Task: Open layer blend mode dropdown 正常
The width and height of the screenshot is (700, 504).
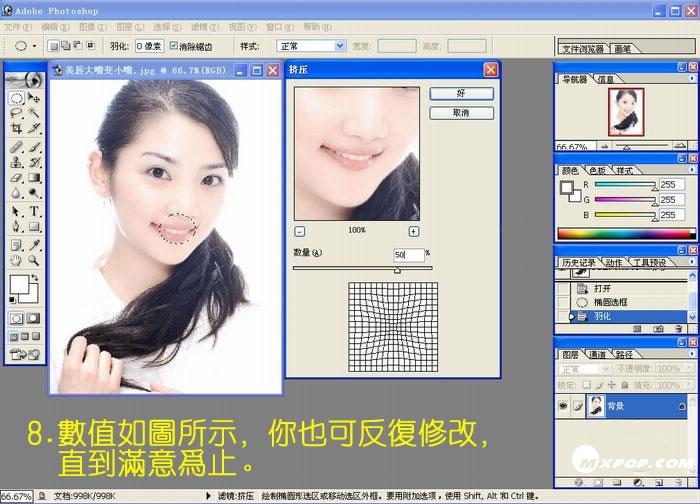Action: tap(584, 369)
